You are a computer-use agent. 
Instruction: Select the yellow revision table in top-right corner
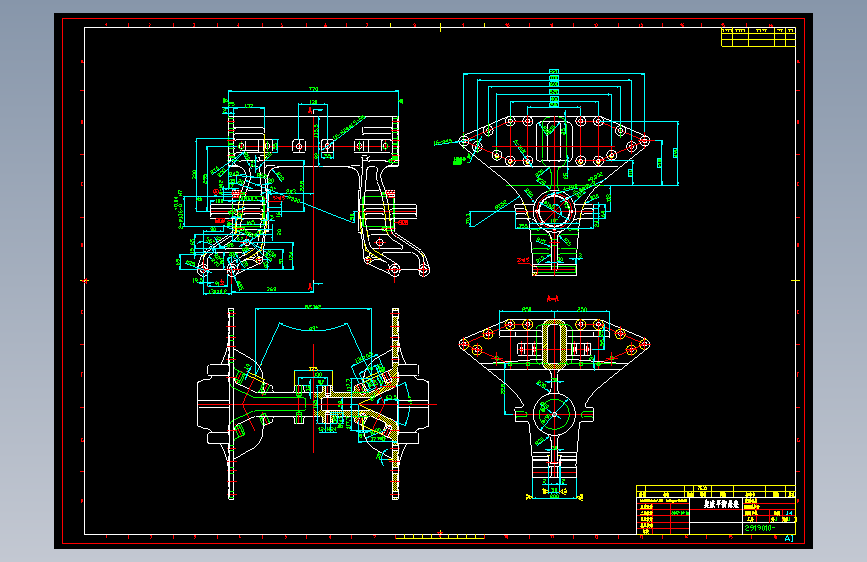[758, 37]
